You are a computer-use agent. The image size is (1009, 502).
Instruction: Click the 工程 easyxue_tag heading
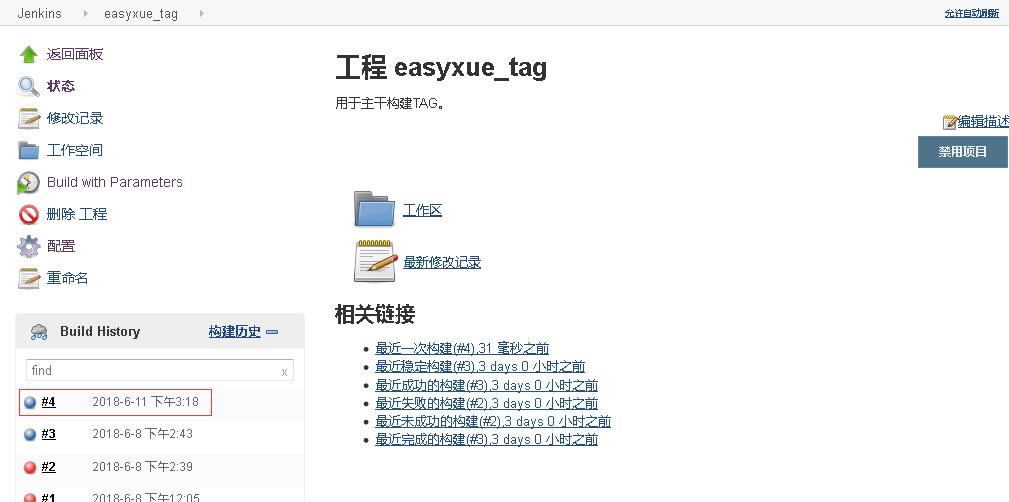point(441,68)
